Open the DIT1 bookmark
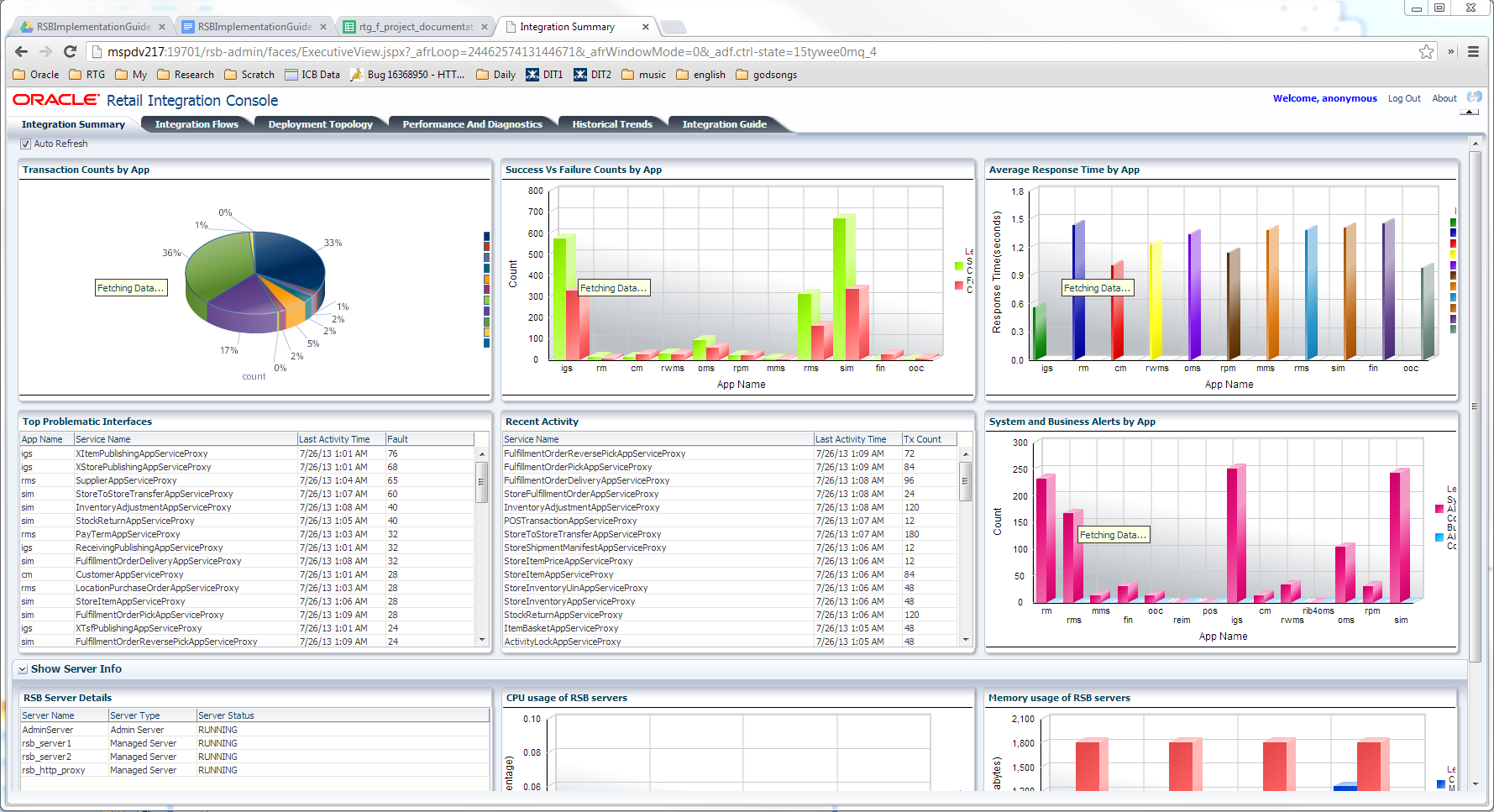Screen dimensions: 1494x812 click(544, 75)
